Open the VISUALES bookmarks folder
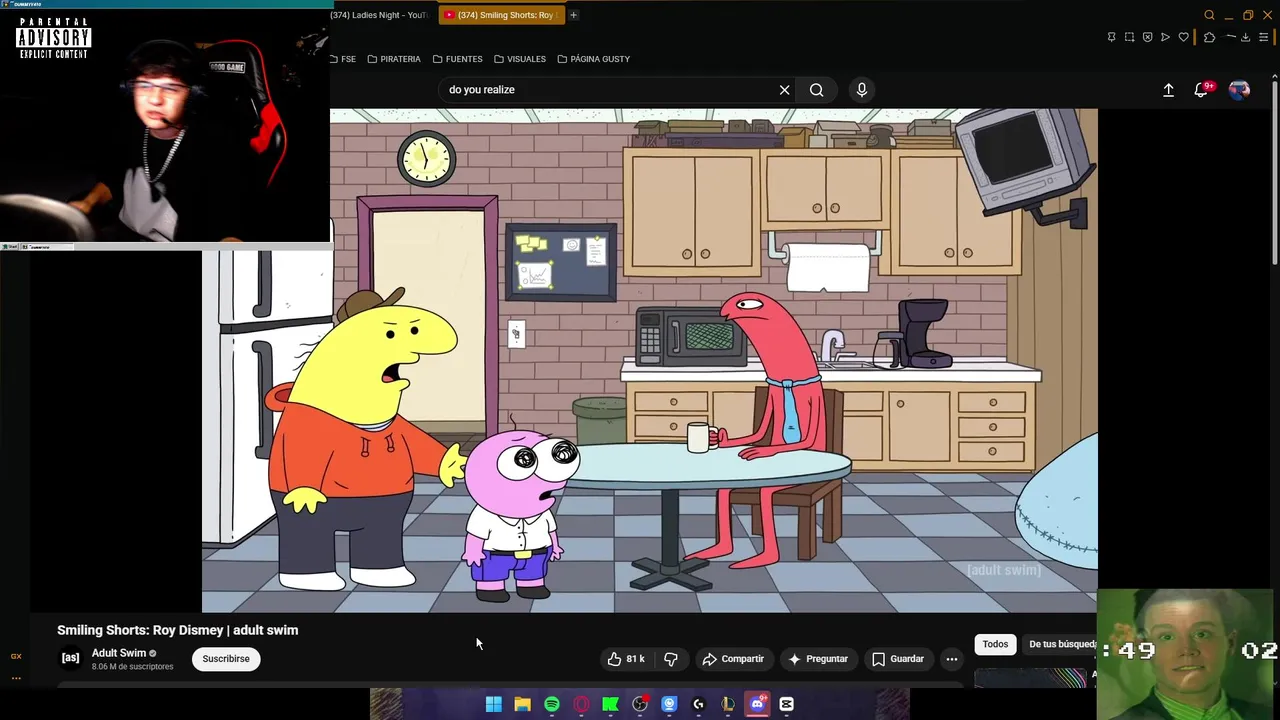1280x720 pixels. click(520, 59)
